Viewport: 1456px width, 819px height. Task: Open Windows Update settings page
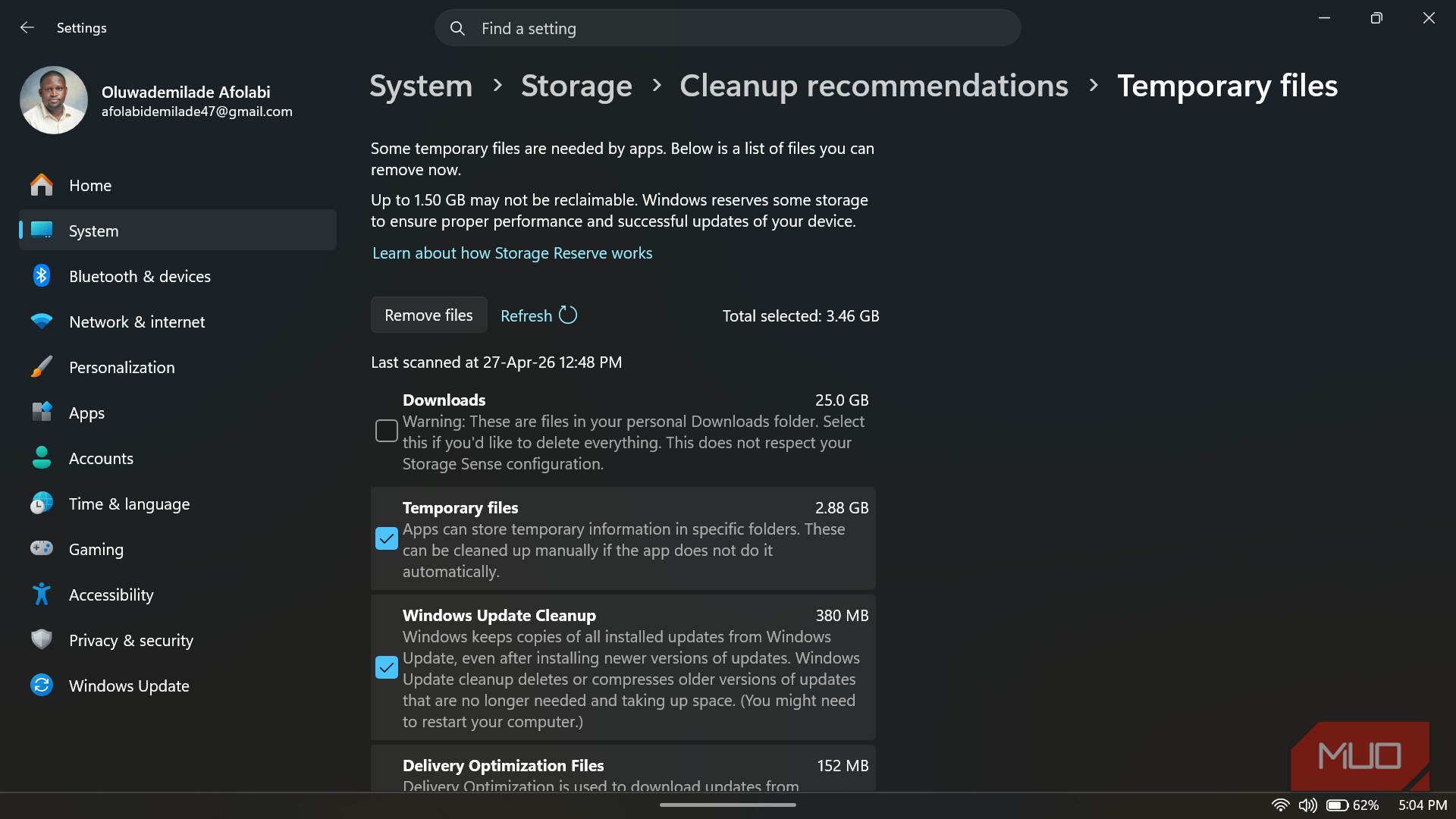point(177,686)
